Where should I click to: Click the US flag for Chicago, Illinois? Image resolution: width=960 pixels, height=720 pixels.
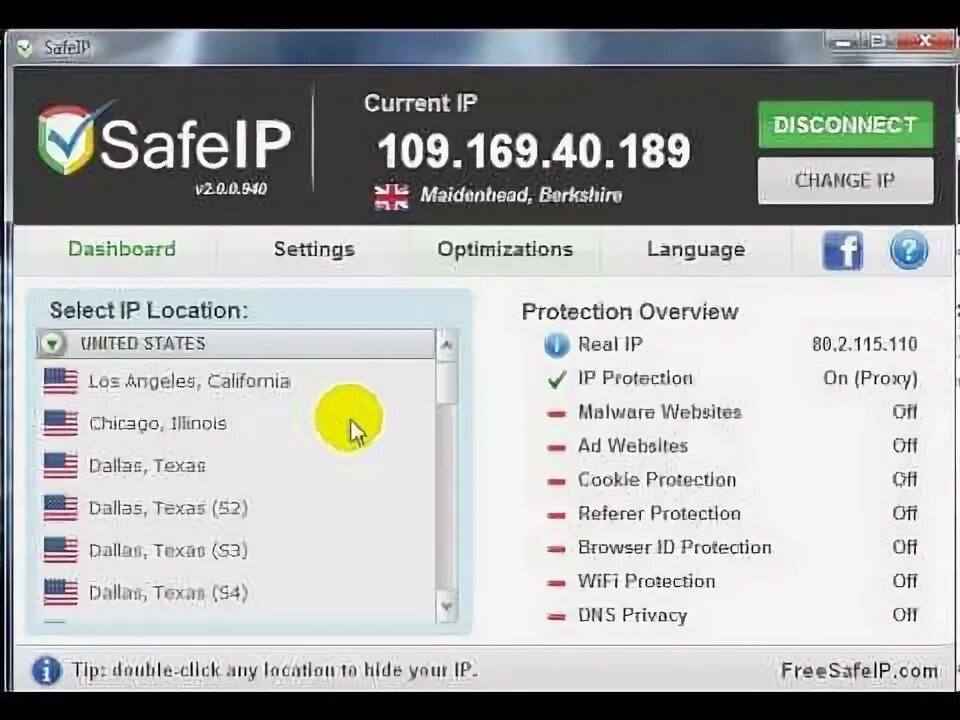click(61, 424)
